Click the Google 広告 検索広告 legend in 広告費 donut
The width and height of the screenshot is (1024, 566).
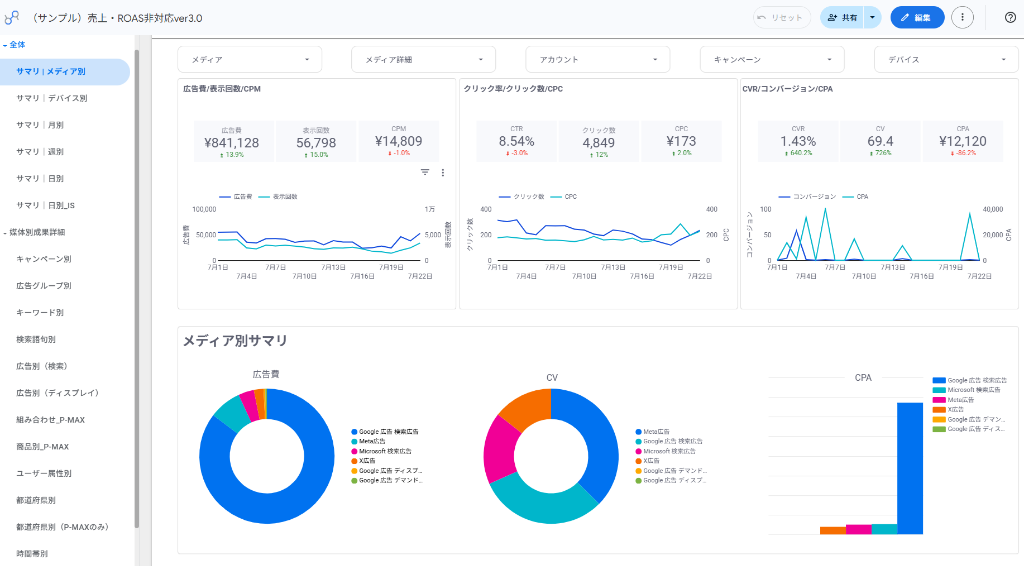385,432
